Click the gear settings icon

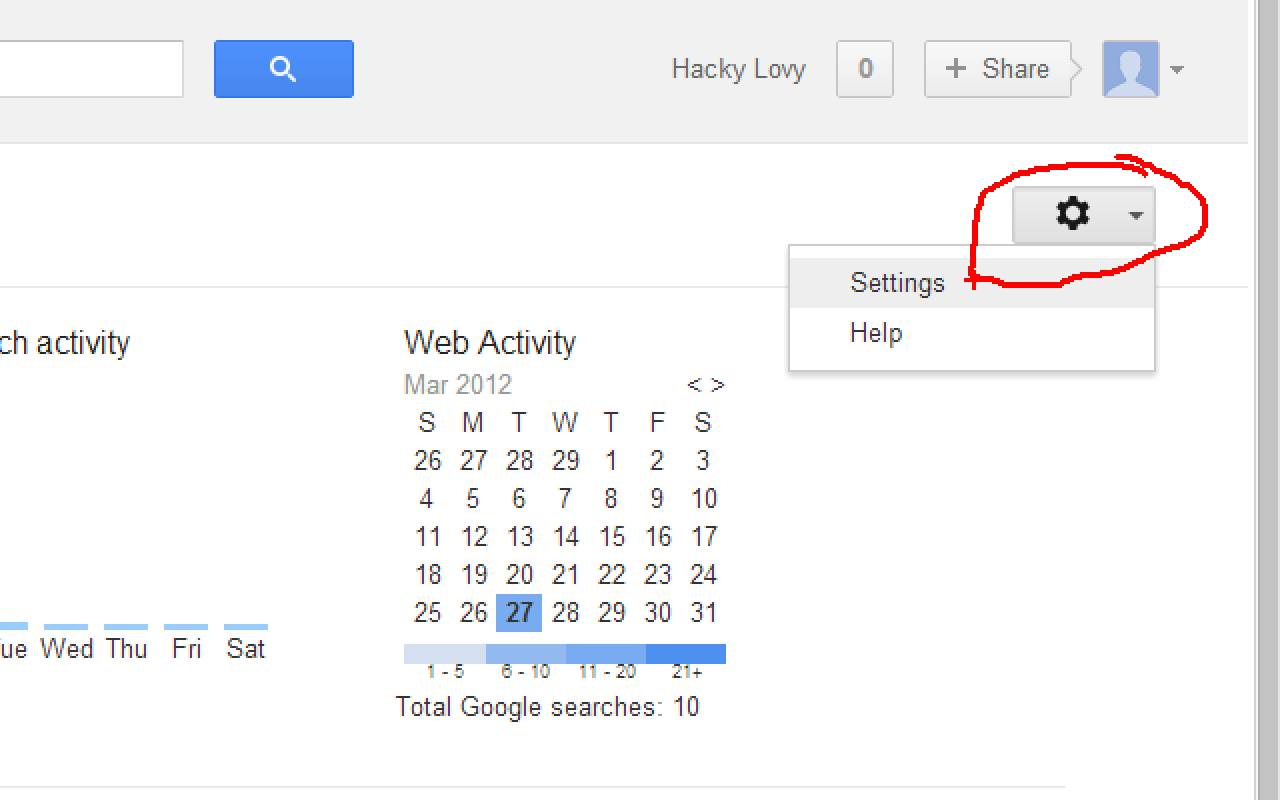coord(1072,214)
